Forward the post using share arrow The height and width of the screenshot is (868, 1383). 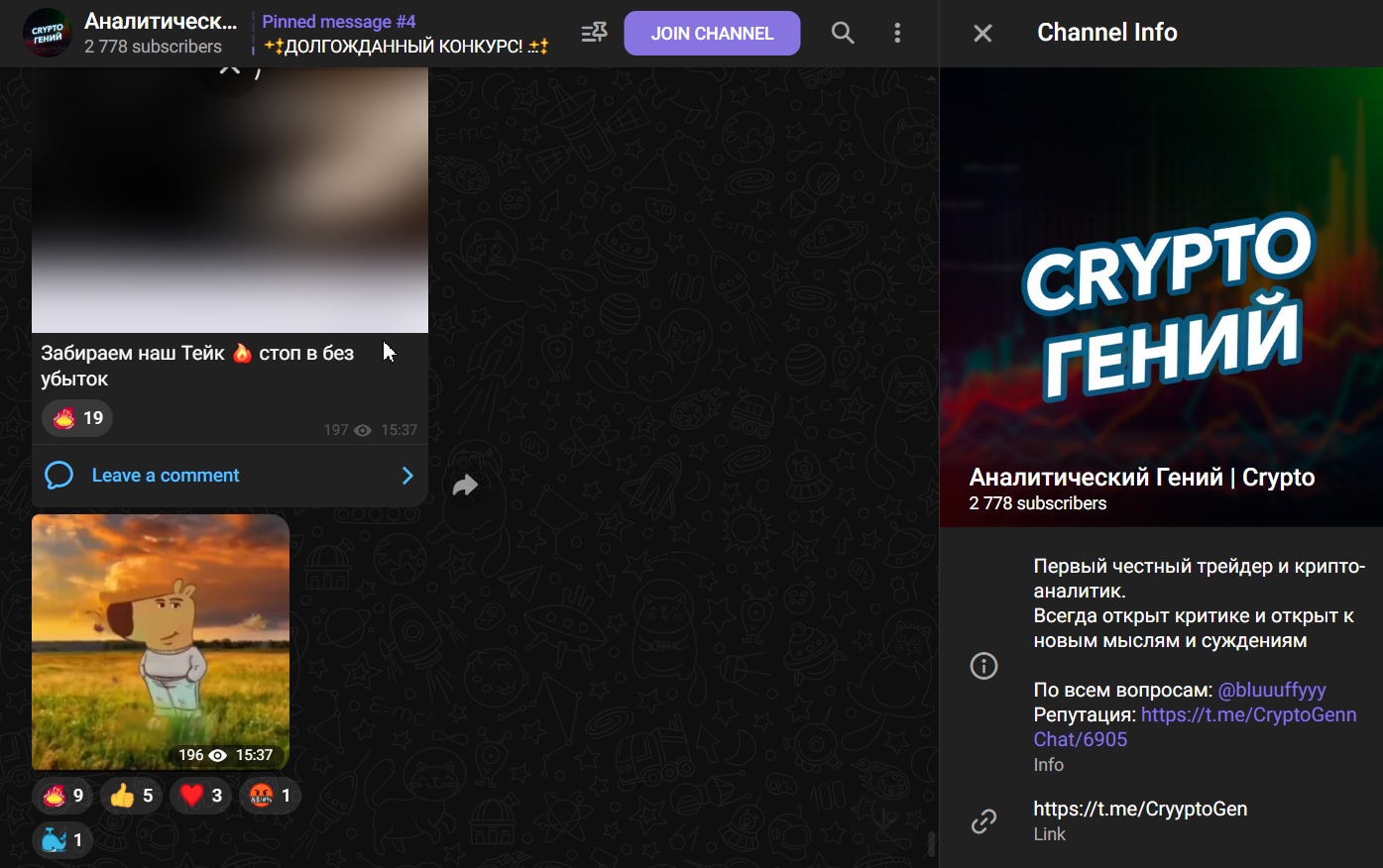(465, 485)
